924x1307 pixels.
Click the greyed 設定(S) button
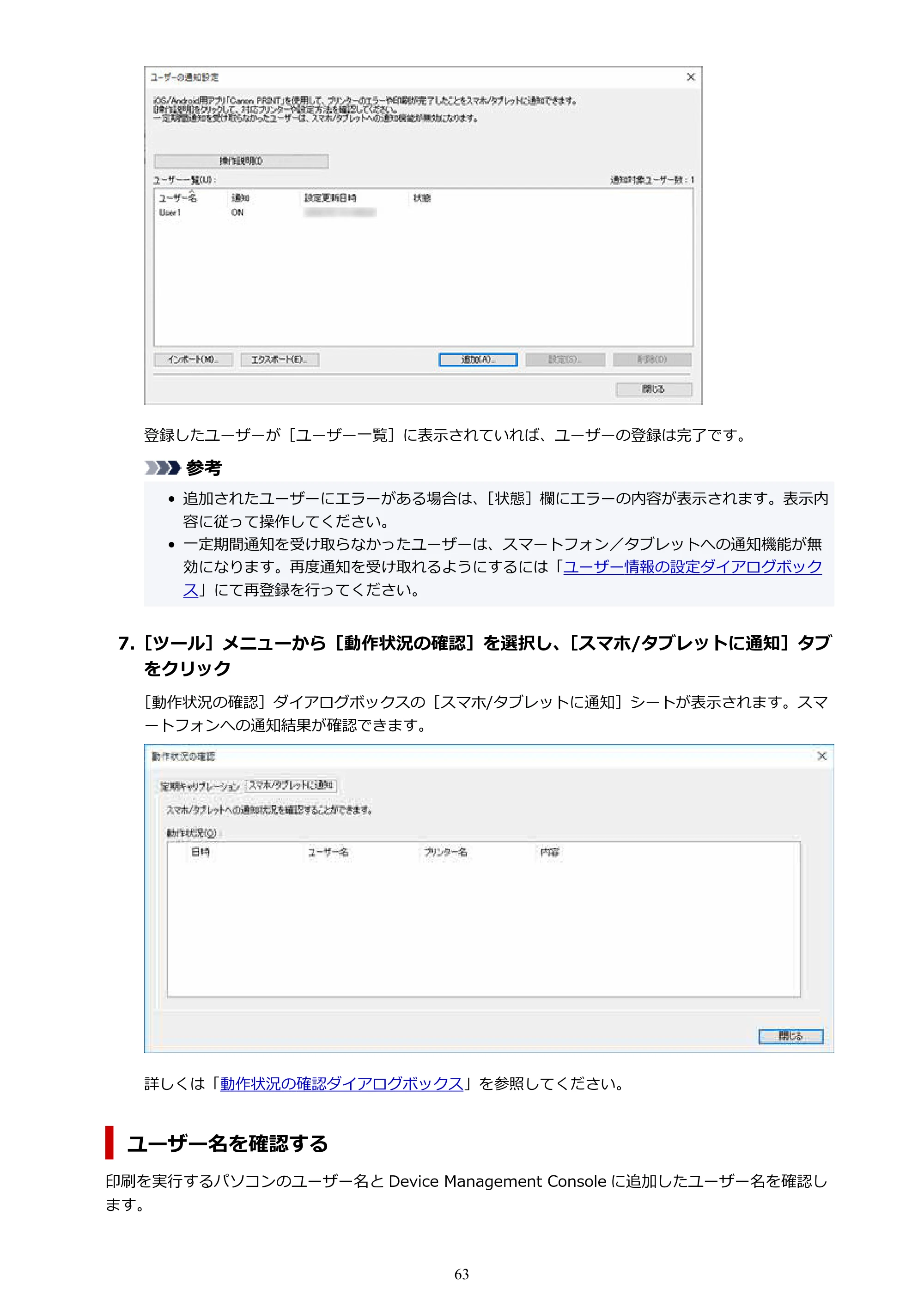565,360
